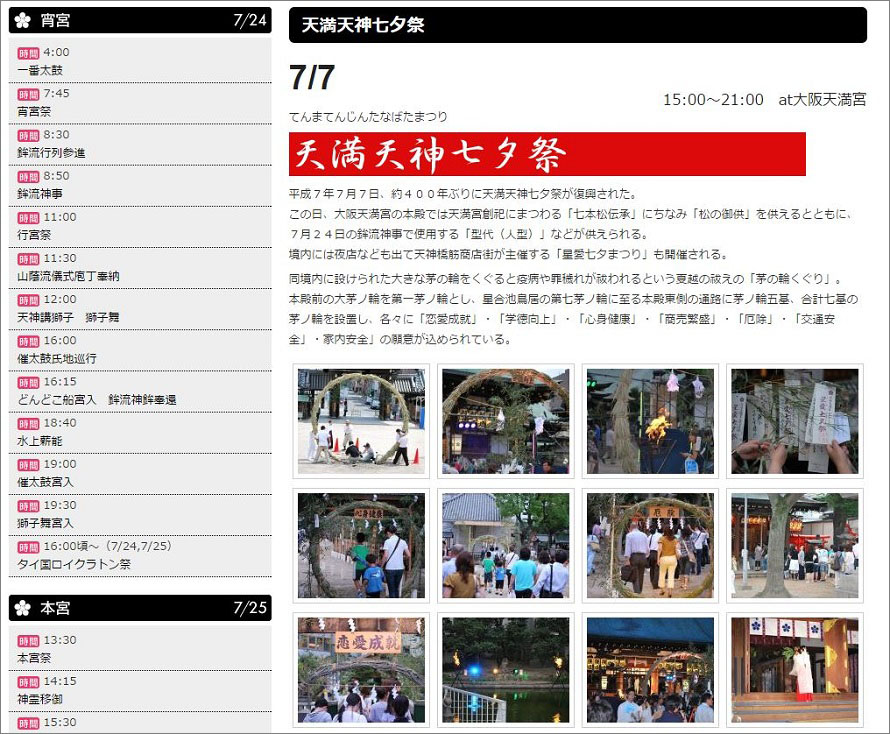Click the large 7/7 date heading
Viewport: 890px width, 734px height.
312,77
